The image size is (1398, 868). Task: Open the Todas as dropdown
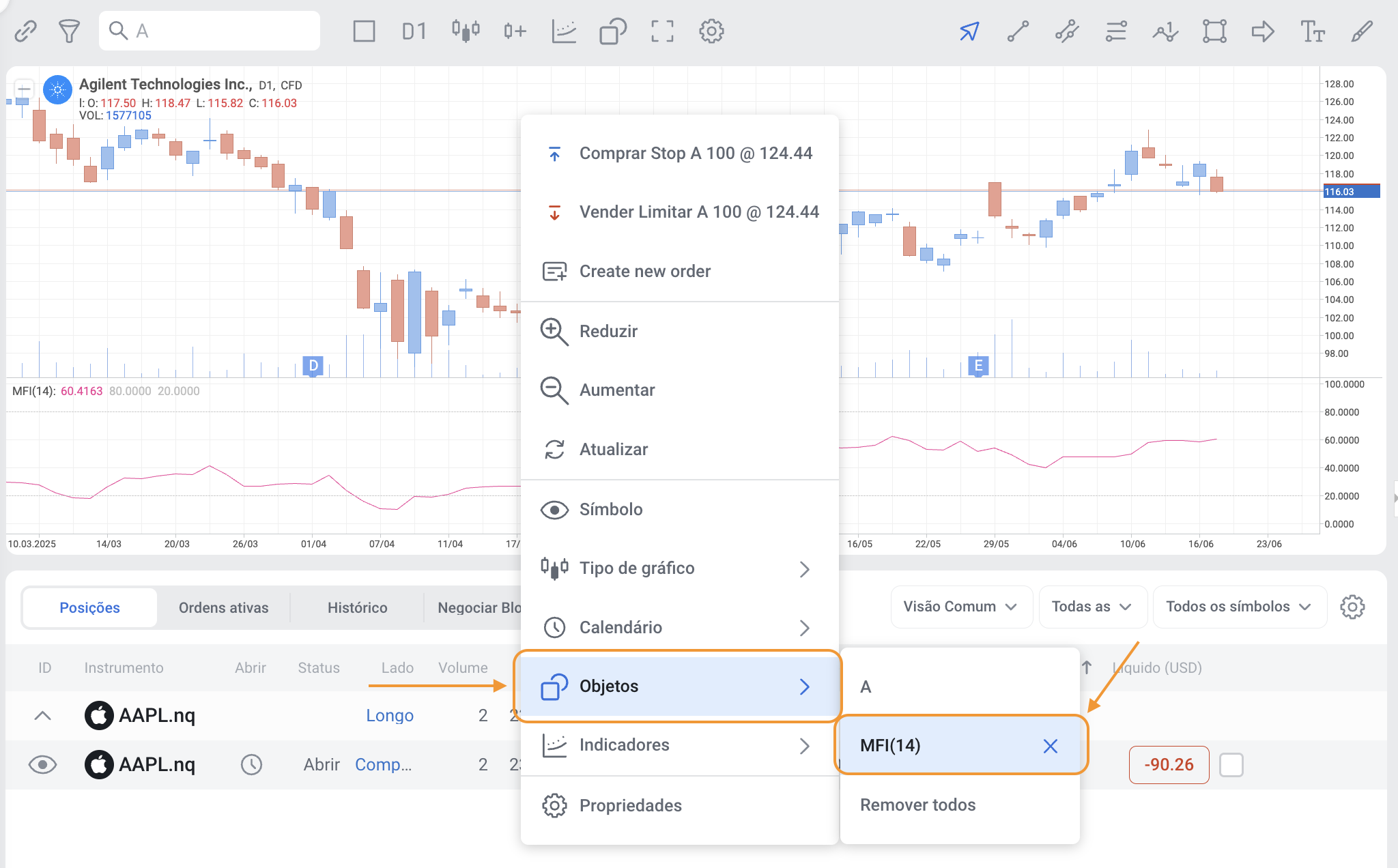click(x=1091, y=607)
